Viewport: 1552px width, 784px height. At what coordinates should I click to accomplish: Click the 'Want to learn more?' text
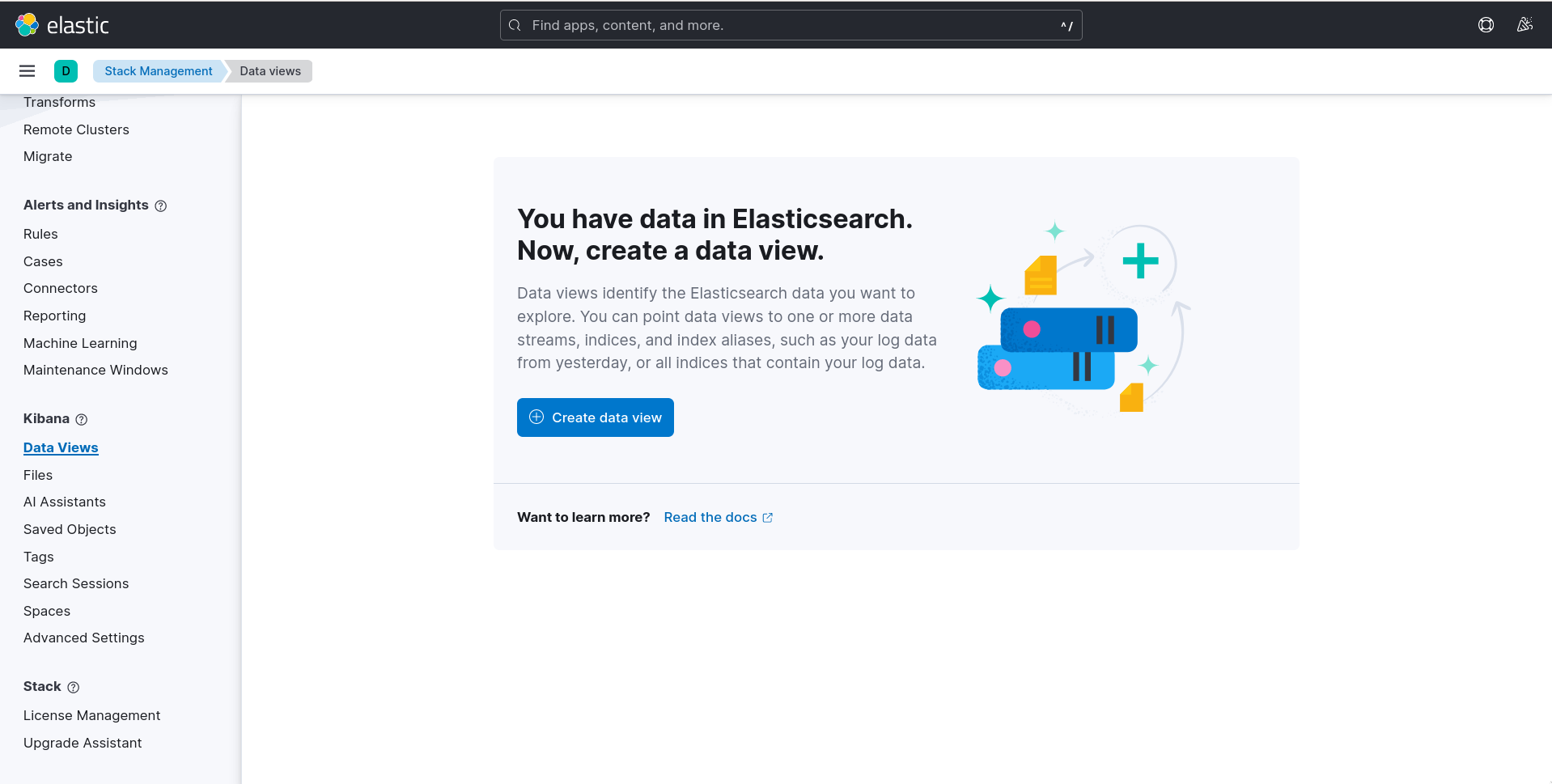583,517
